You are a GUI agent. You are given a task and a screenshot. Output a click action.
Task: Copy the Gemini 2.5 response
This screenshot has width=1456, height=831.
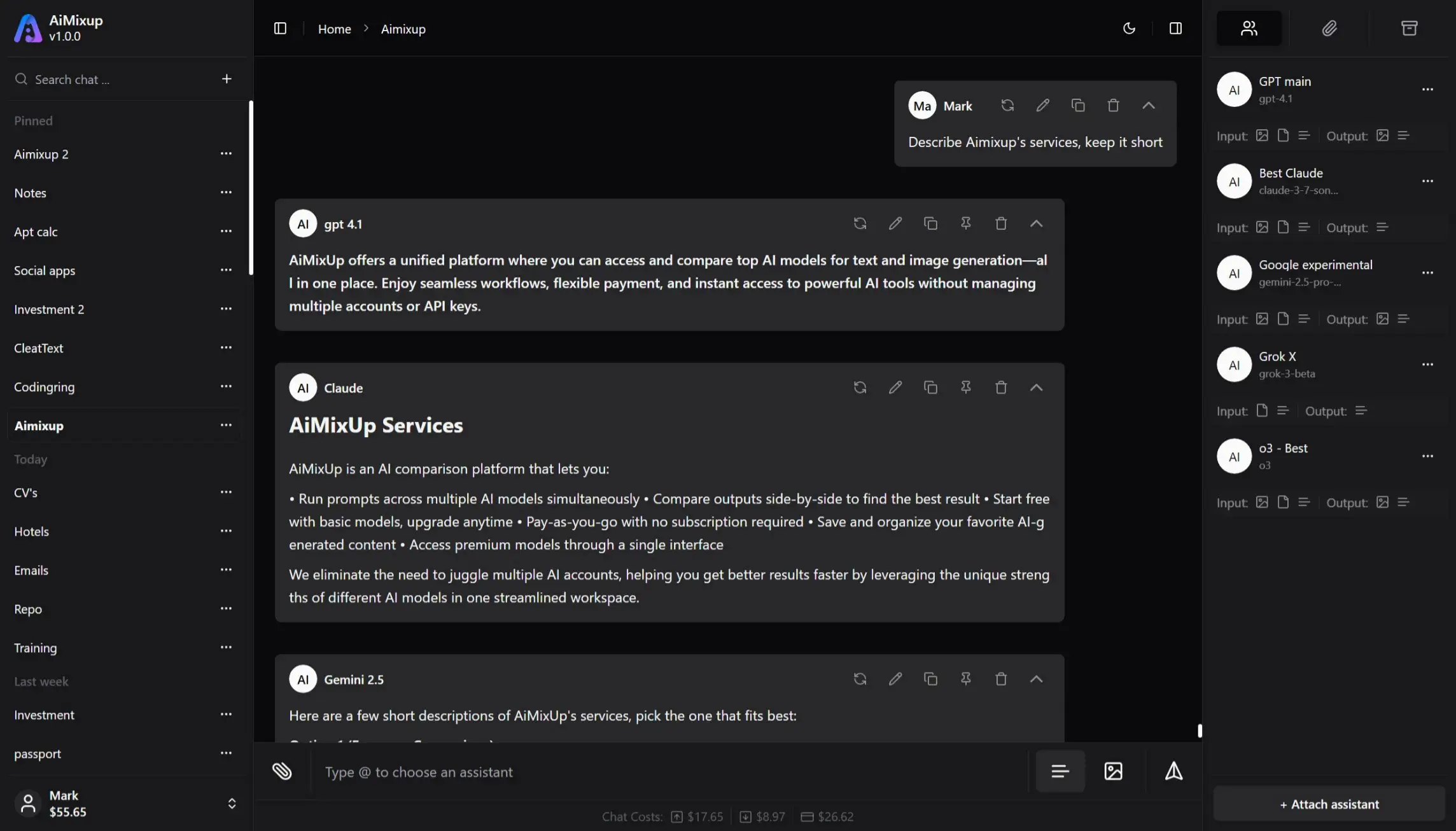click(x=930, y=679)
